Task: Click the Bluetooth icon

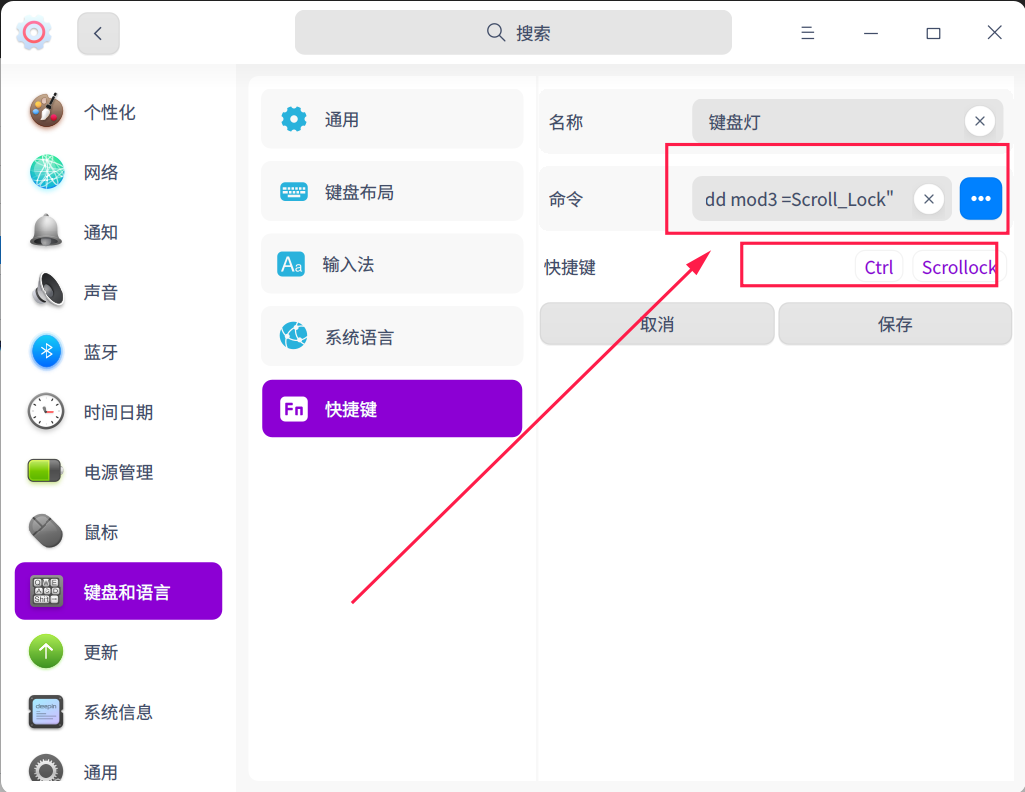Action: [46, 352]
